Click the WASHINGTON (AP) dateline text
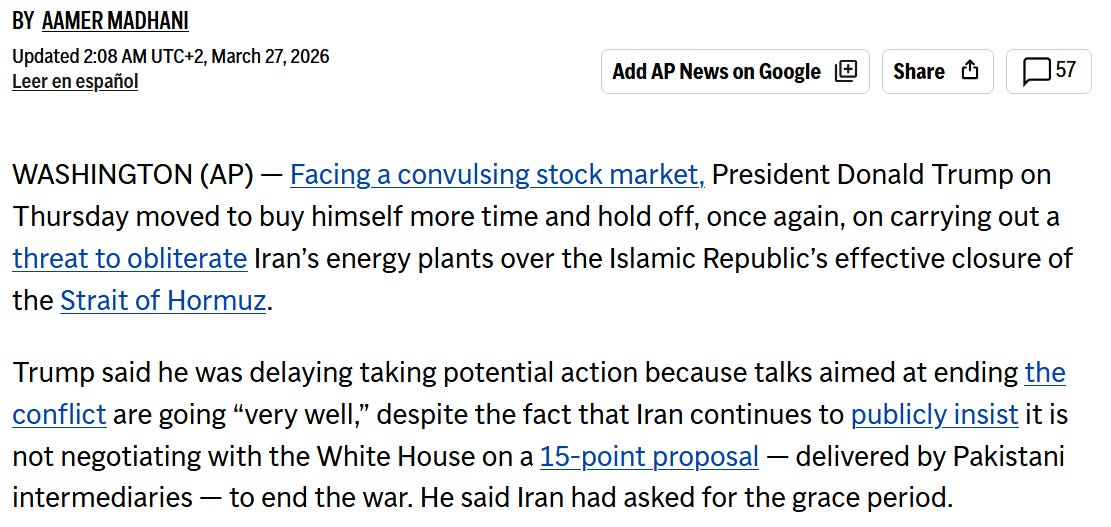1111x527 pixels. (132, 175)
